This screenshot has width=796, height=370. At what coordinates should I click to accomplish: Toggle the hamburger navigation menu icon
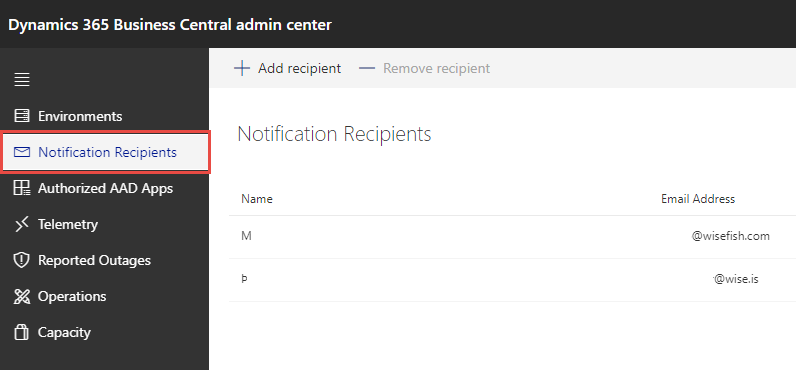[22, 80]
